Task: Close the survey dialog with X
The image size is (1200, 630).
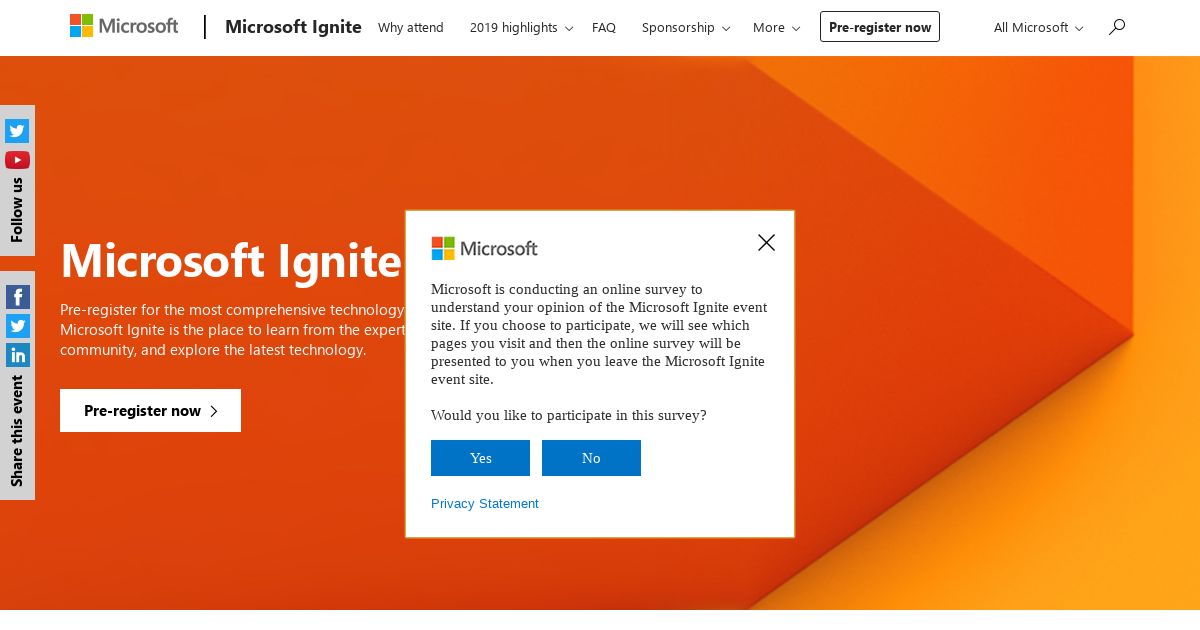Action: click(x=766, y=242)
